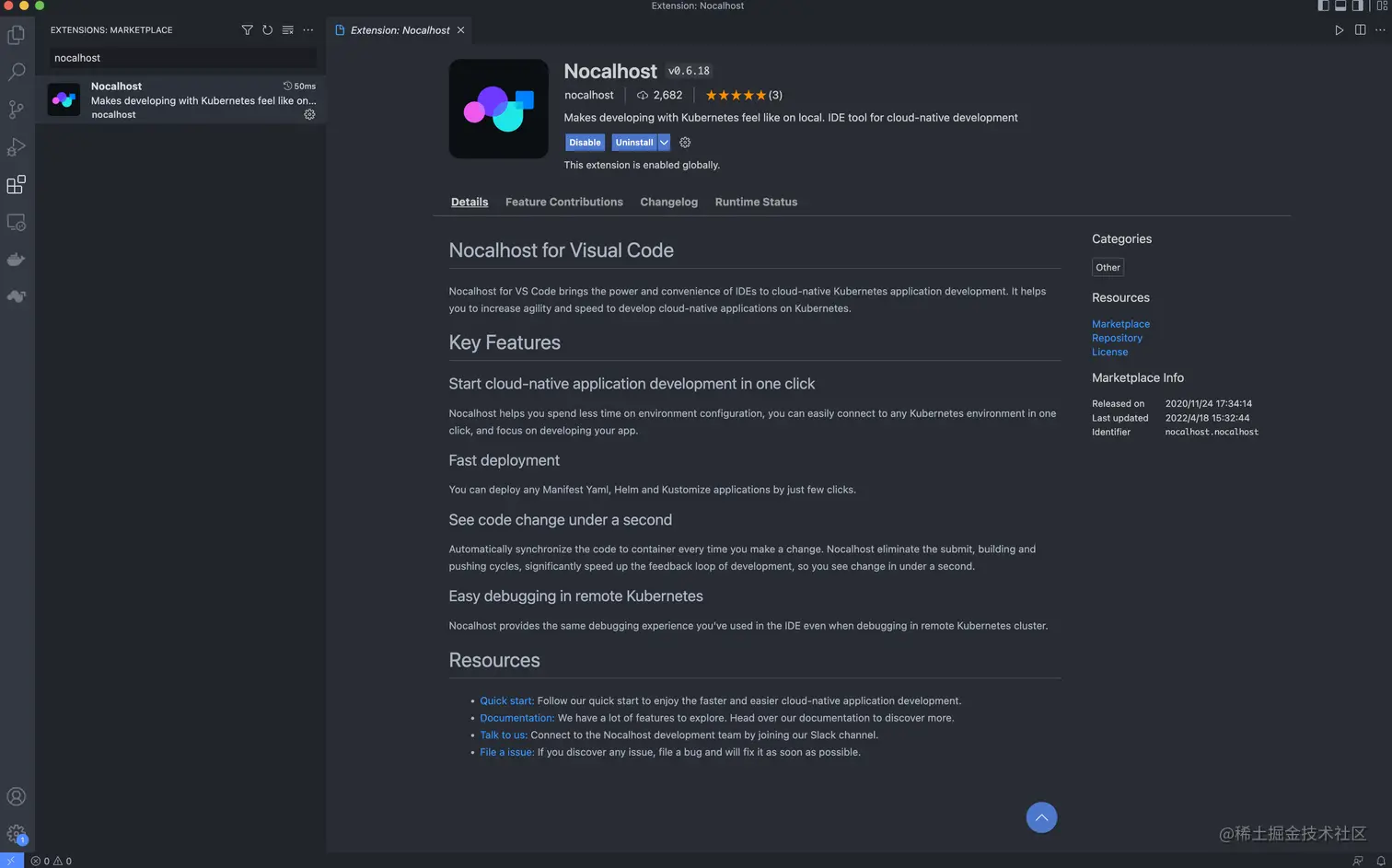Open the Customize Layout icon

point(1382,6)
